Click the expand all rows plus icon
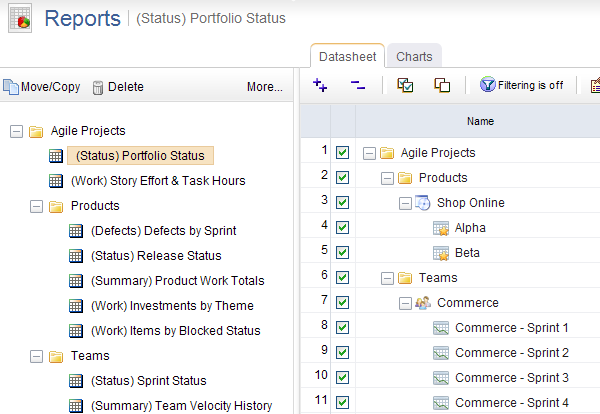 tap(320, 86)
